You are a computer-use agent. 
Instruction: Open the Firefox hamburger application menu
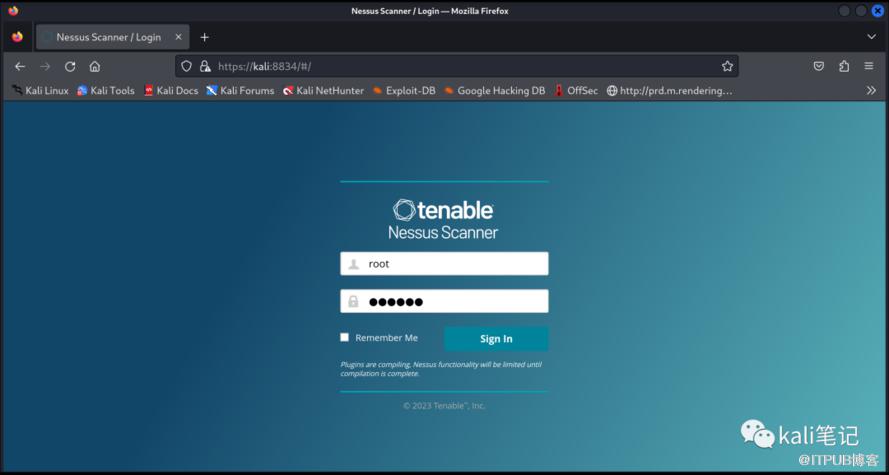click(870, 66)
